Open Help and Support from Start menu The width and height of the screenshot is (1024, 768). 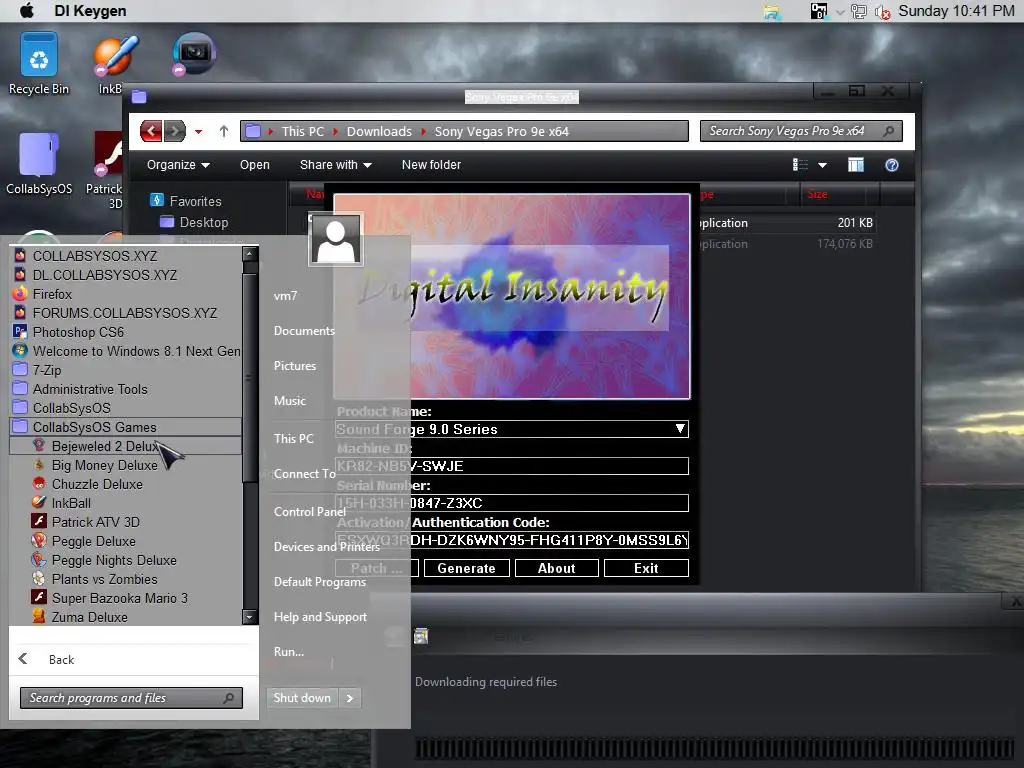[x=320, y=616]
